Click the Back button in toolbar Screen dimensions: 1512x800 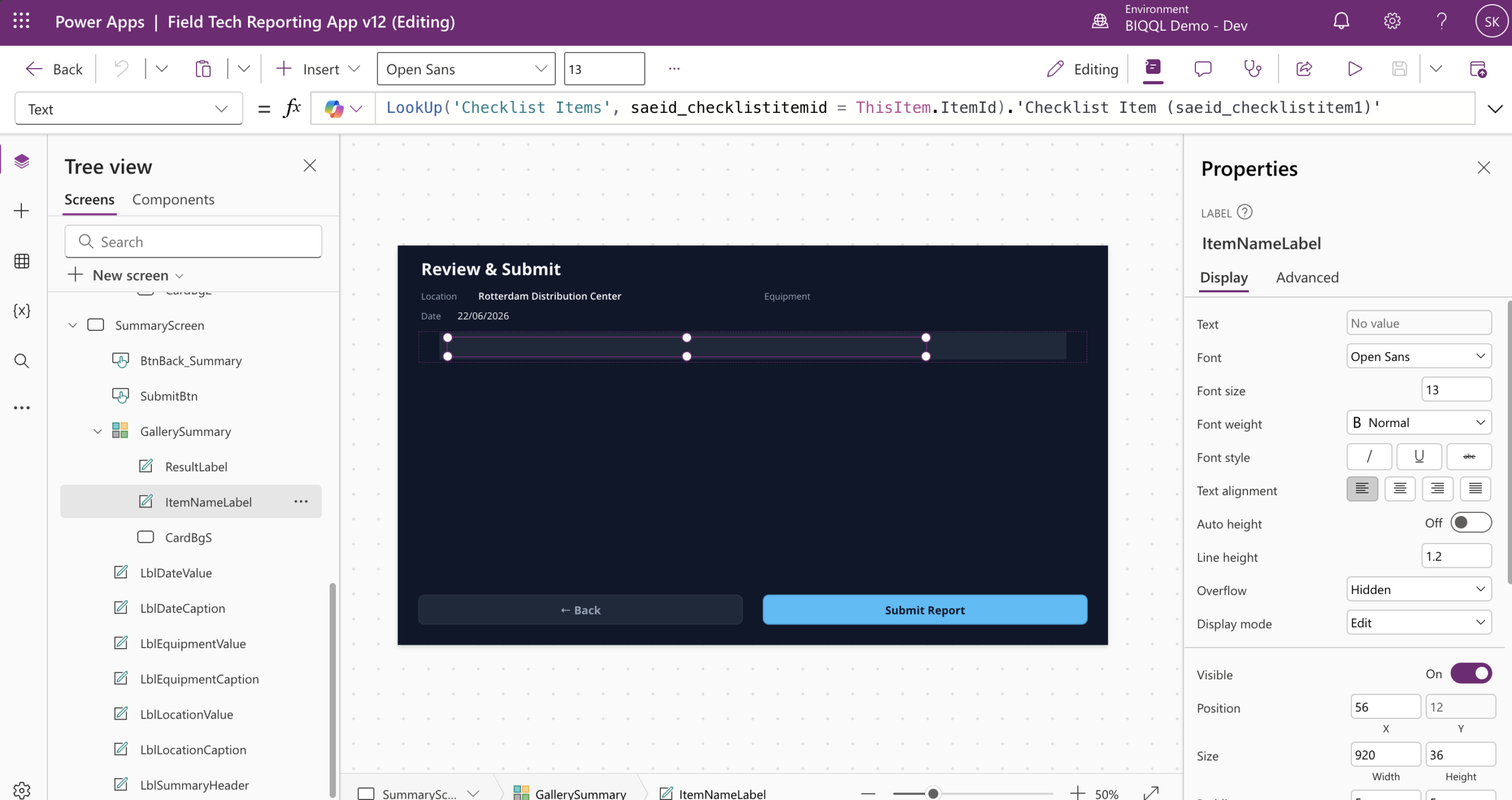click(x=54, y=69)
